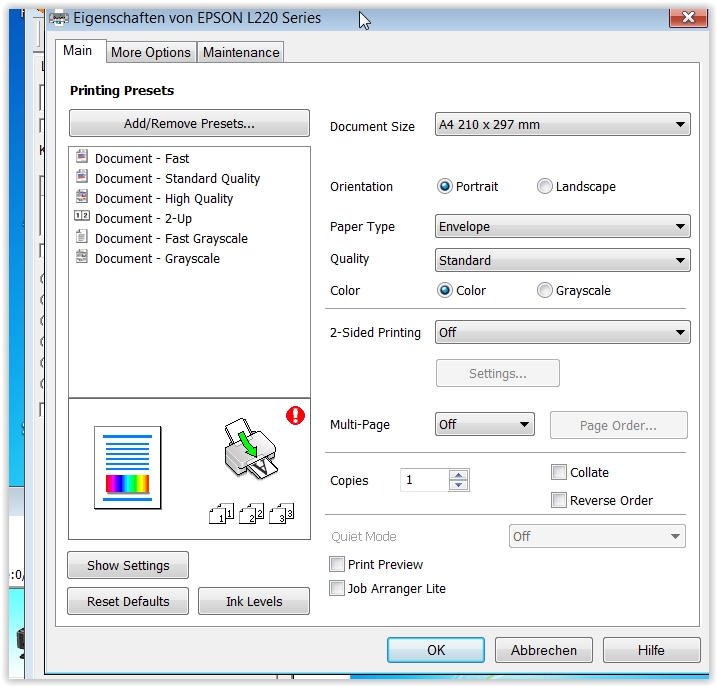The width and height of the screenshot is (717, 687).
Task: Increase copies with the up arrow
Action: 459,475
